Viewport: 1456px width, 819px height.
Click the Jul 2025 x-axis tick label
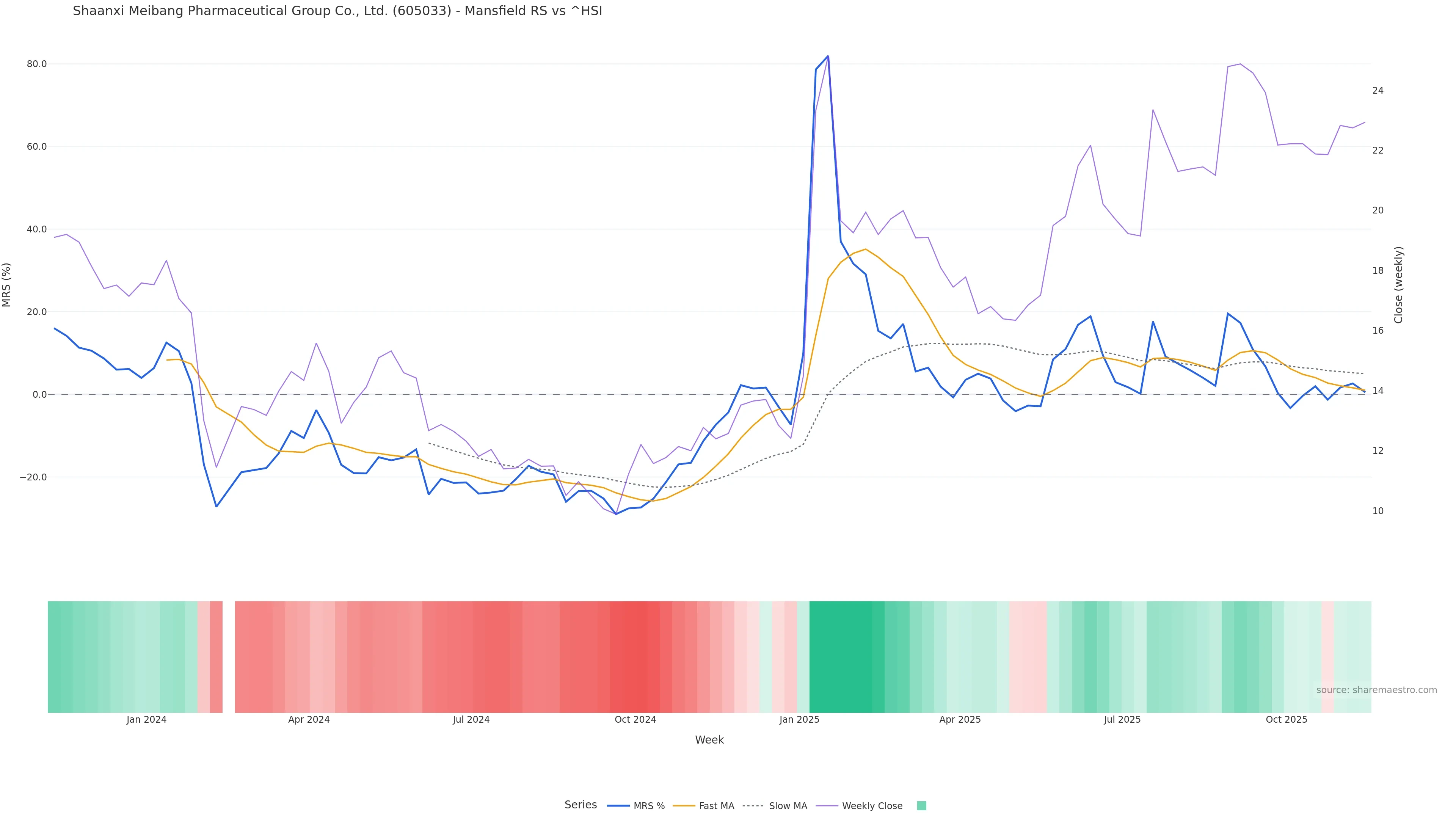point(1122,720)
